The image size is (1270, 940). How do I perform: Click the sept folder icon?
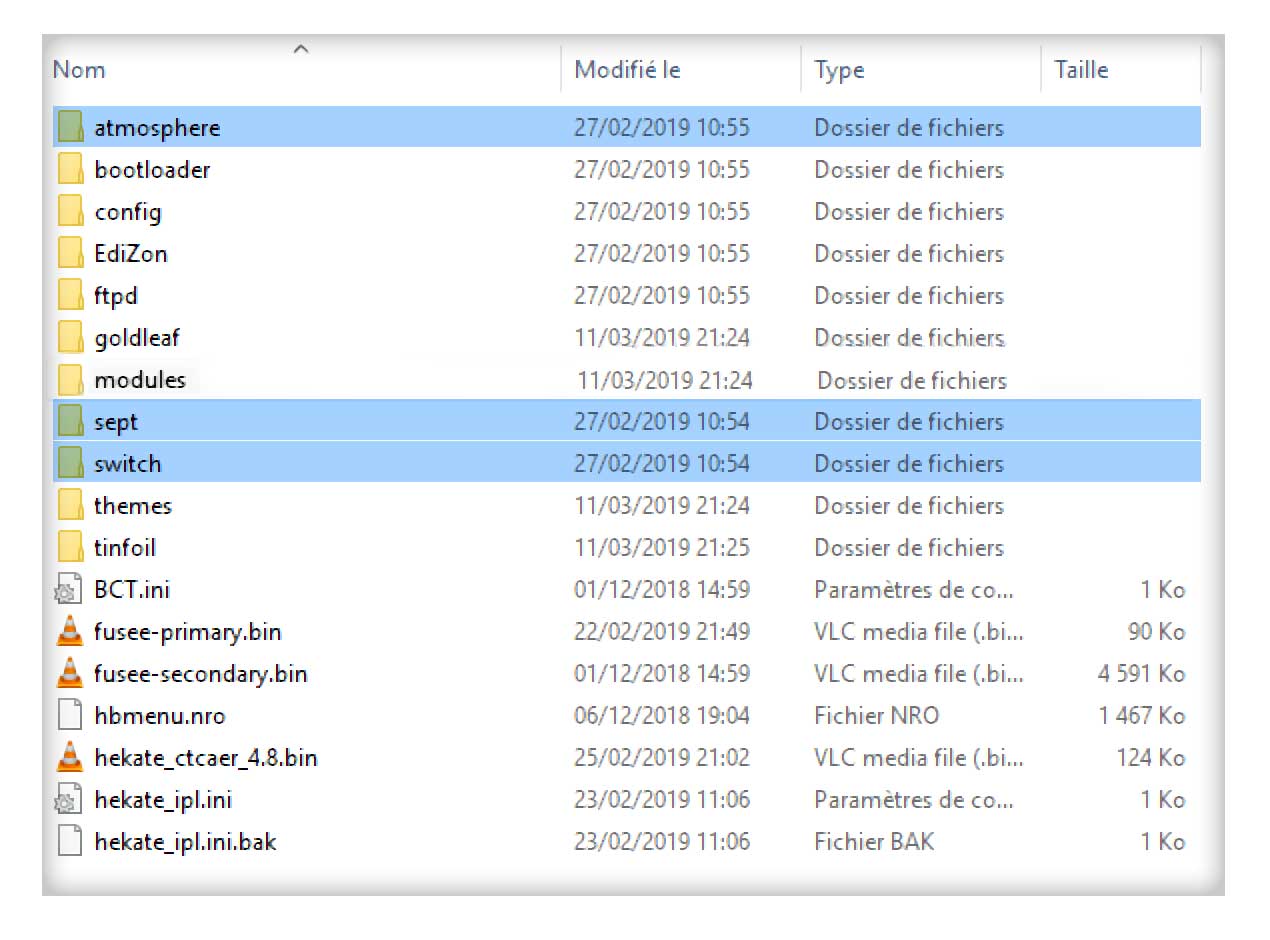click(69, 422)
